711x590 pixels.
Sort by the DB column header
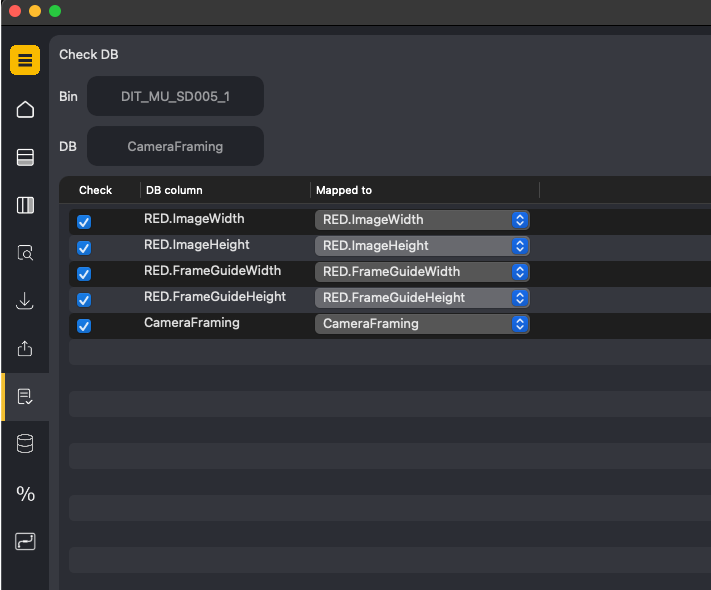(x=174, y=190)
